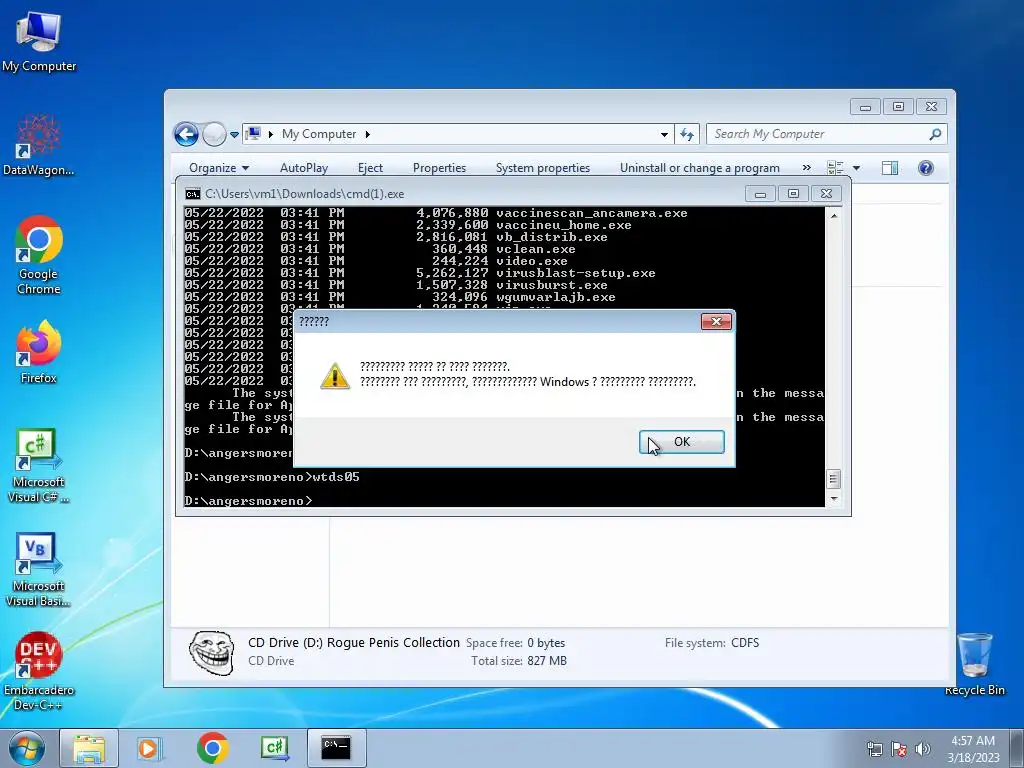Open Windows Explorer from the taskbar
The image size is (1024, 768).
pyautogui.click(x=89, y=748)
